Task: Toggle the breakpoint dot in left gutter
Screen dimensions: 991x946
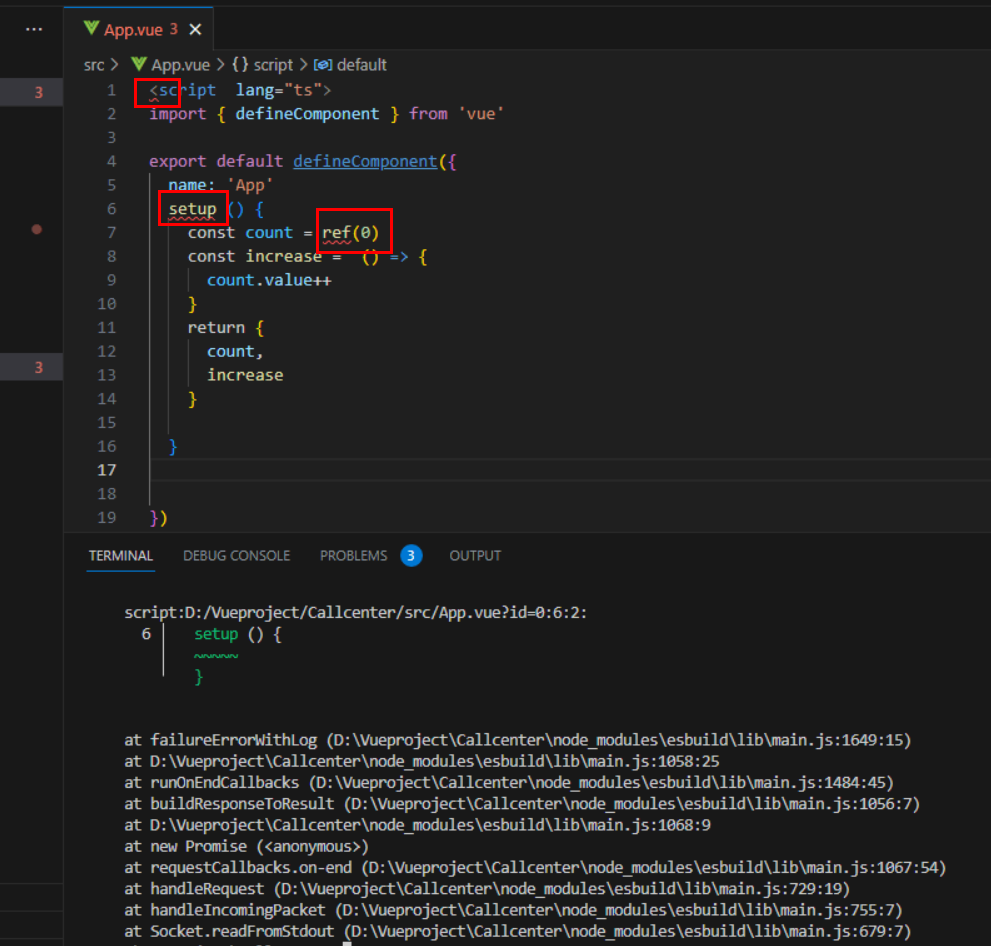Action: click(37, 229)
